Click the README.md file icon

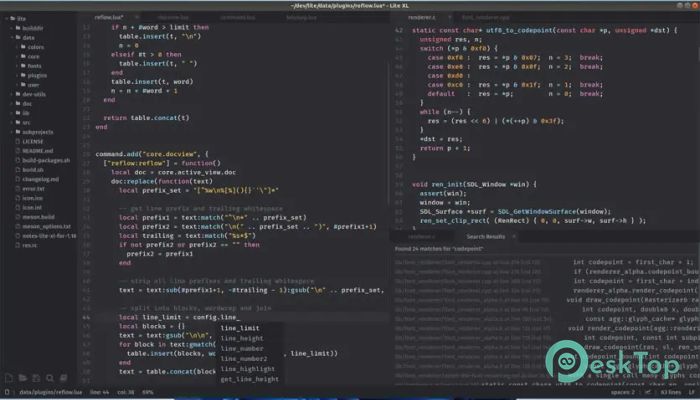pyautogui.click(x=18, y=151)
